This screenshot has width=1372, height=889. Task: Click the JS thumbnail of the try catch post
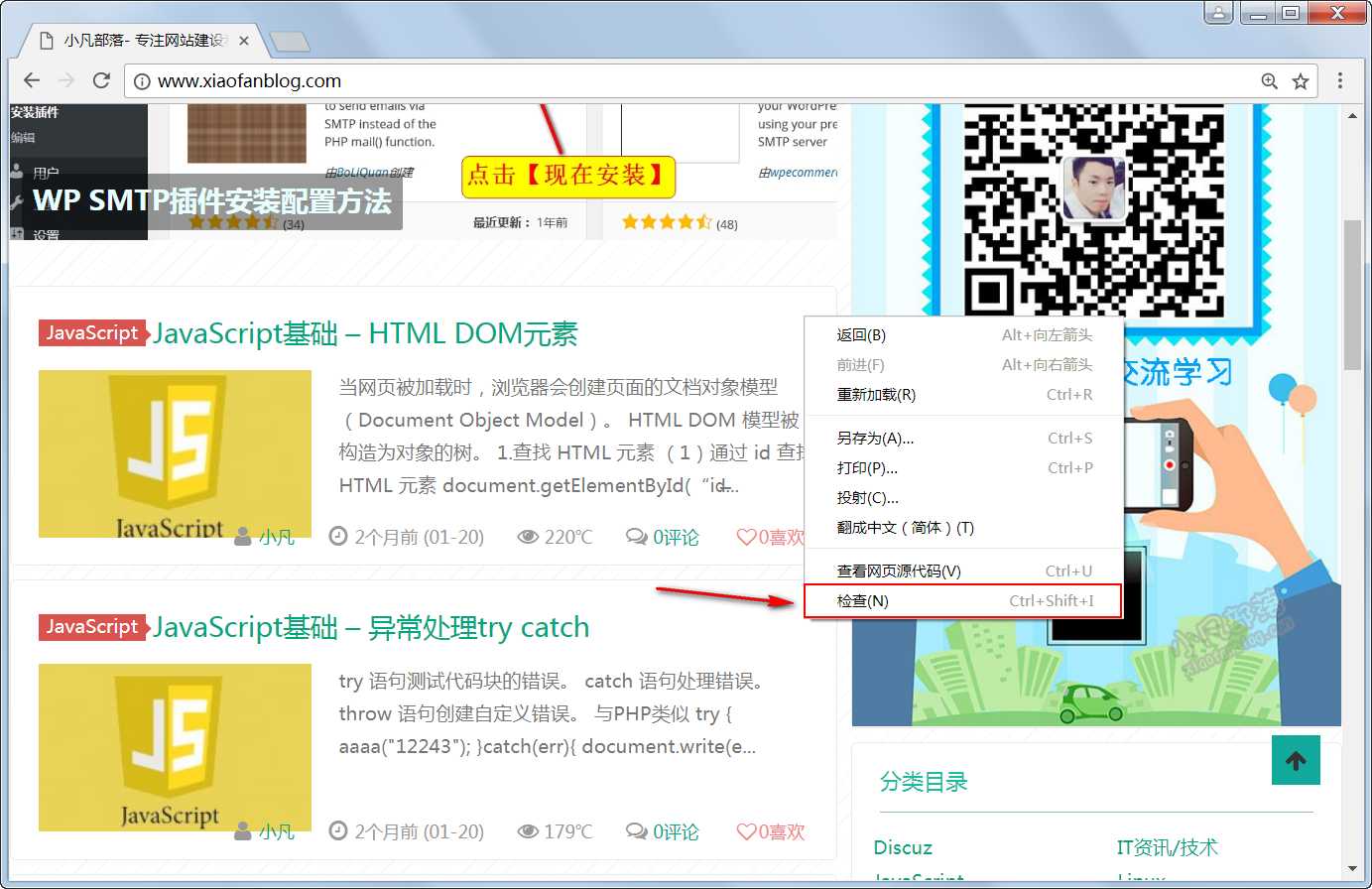click(x=175, y=747)
